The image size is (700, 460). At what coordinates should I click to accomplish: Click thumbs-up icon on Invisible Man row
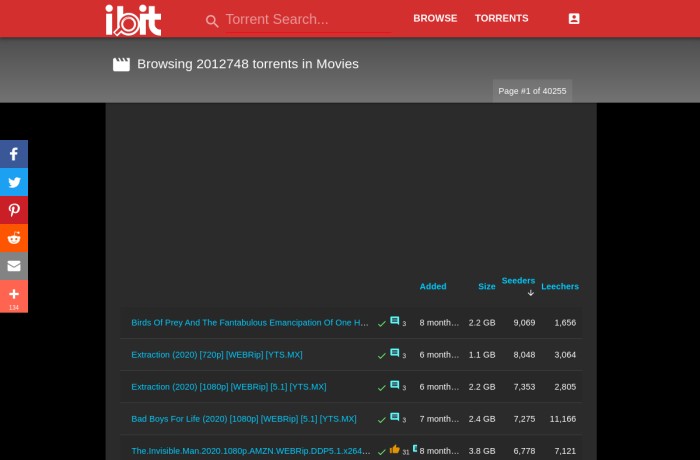click(395, 449)
